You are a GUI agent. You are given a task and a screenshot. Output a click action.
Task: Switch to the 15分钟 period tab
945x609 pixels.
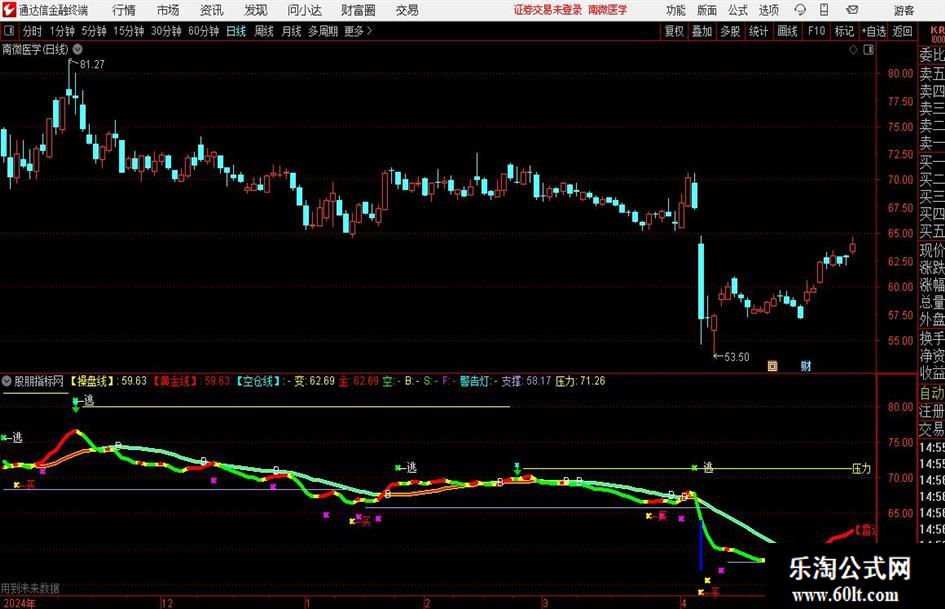click(x=129, y=31)
